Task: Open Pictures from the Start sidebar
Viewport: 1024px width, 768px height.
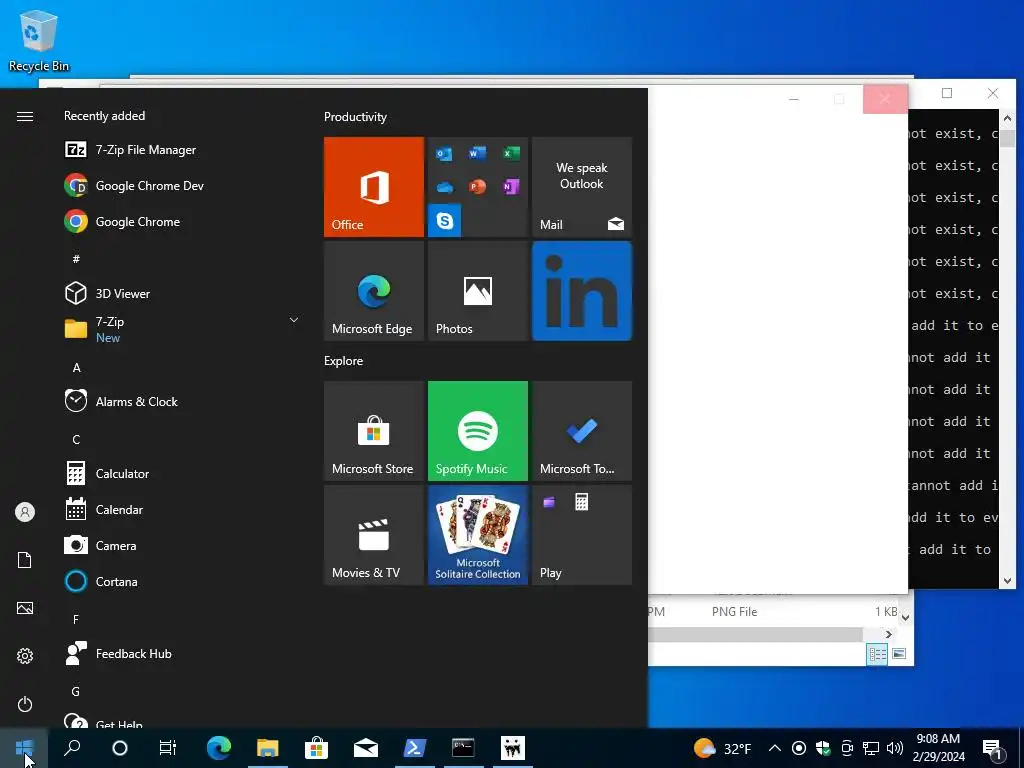Action: [25, 608]
